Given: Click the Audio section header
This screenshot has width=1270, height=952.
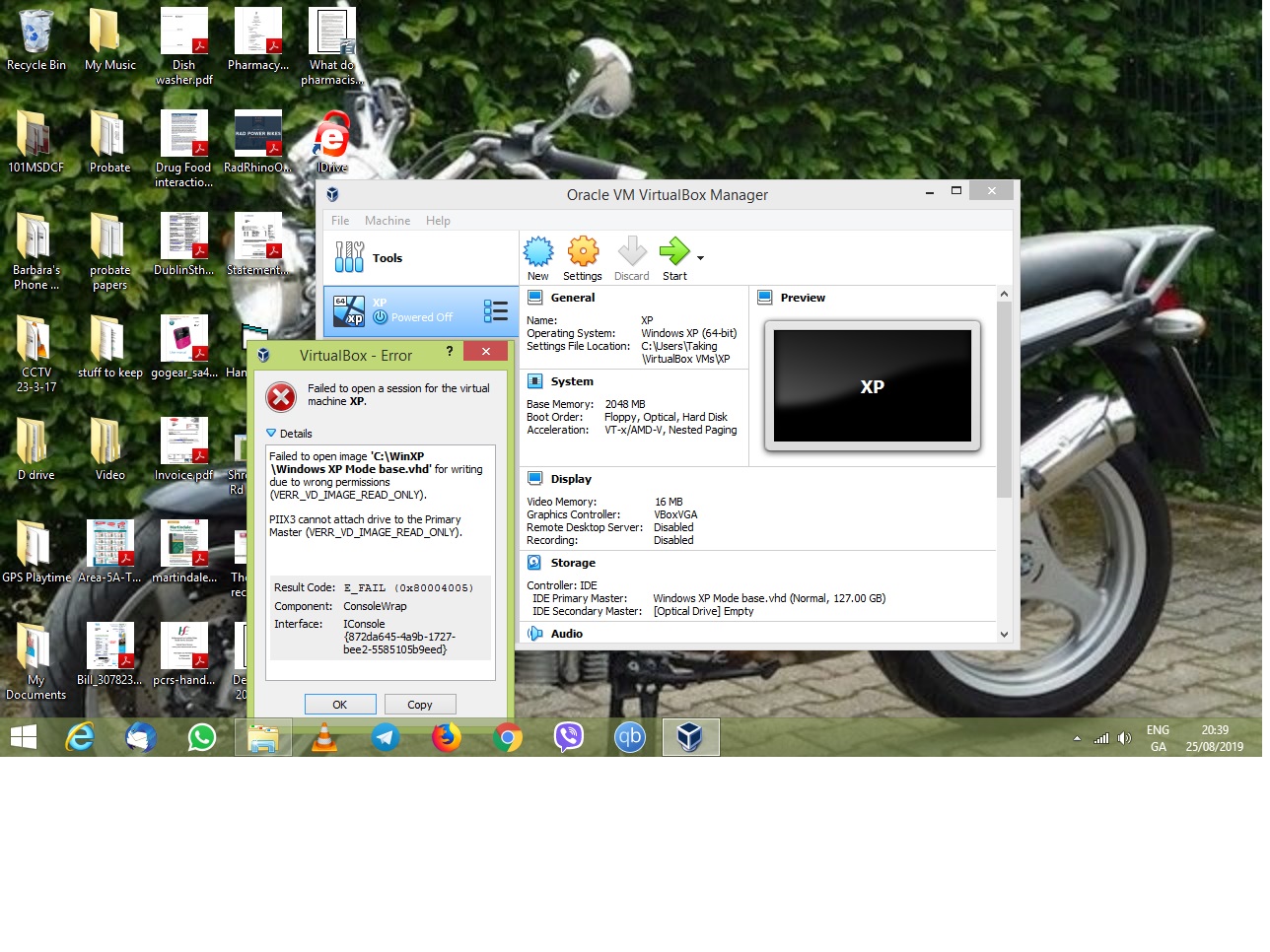Looking at the screenshot, I should (x=566, y=634).
